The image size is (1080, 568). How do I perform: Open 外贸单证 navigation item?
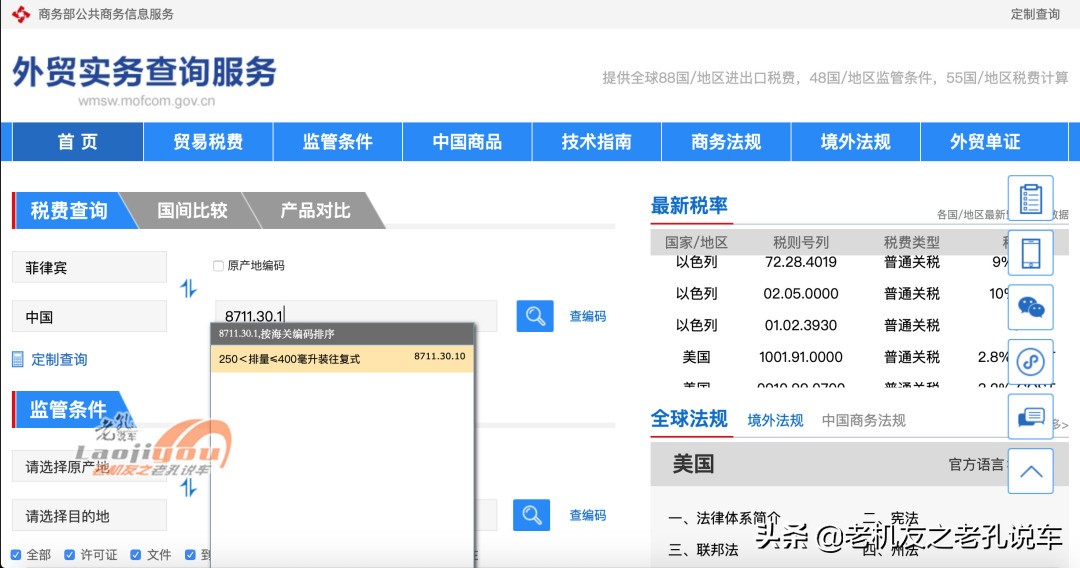tap(985, 142)
